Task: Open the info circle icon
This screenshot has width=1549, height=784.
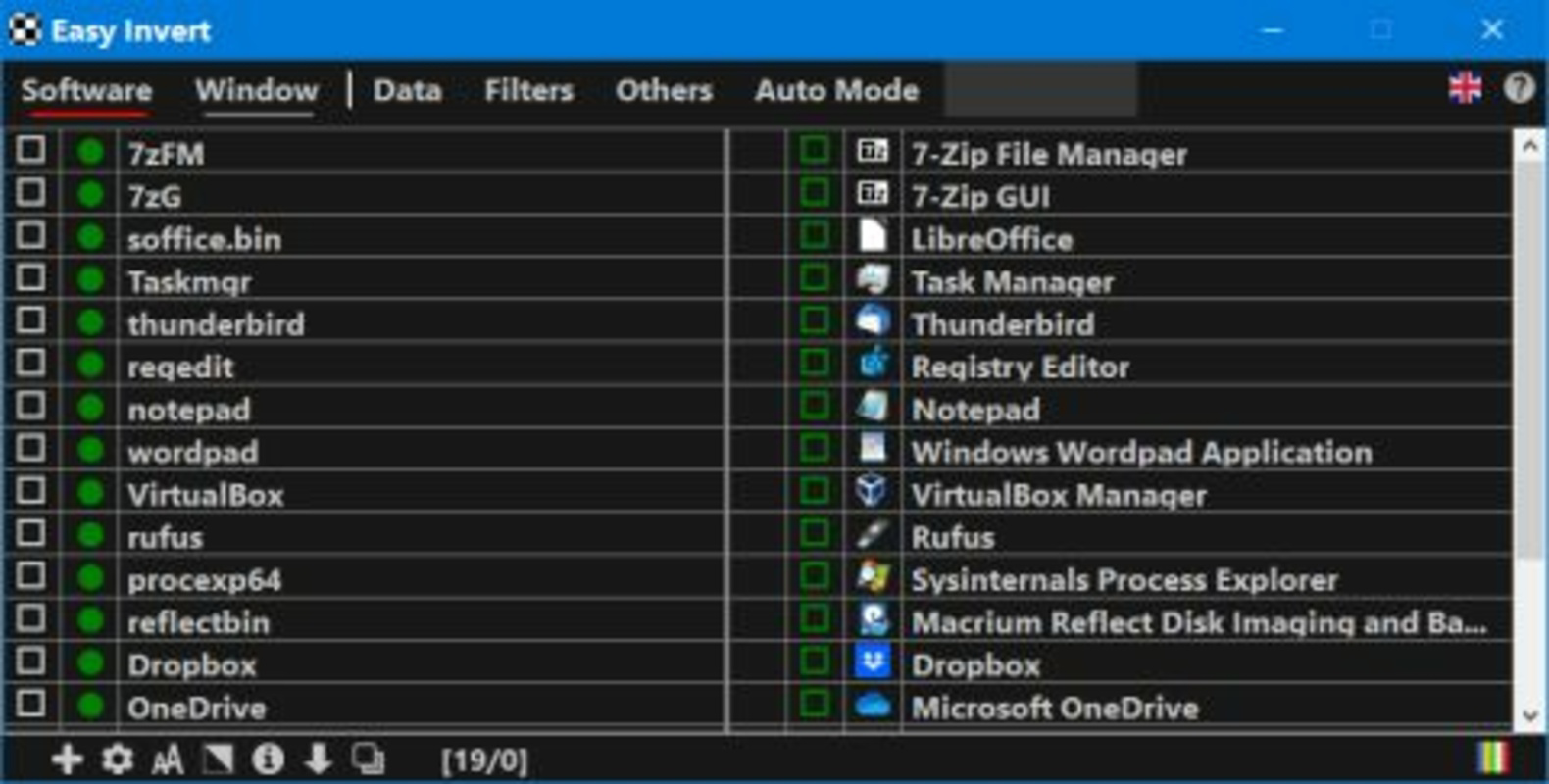Action: pos(268,759)
